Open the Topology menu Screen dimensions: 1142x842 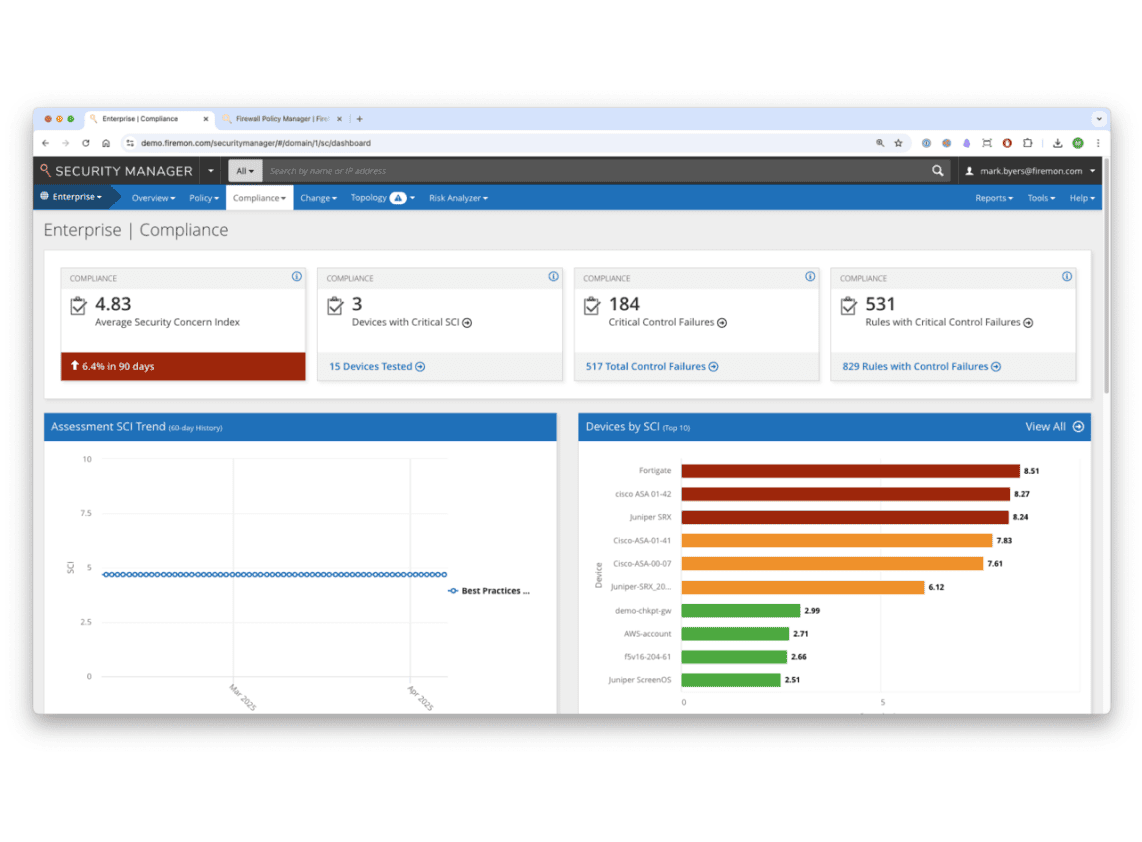coord(382,198)
